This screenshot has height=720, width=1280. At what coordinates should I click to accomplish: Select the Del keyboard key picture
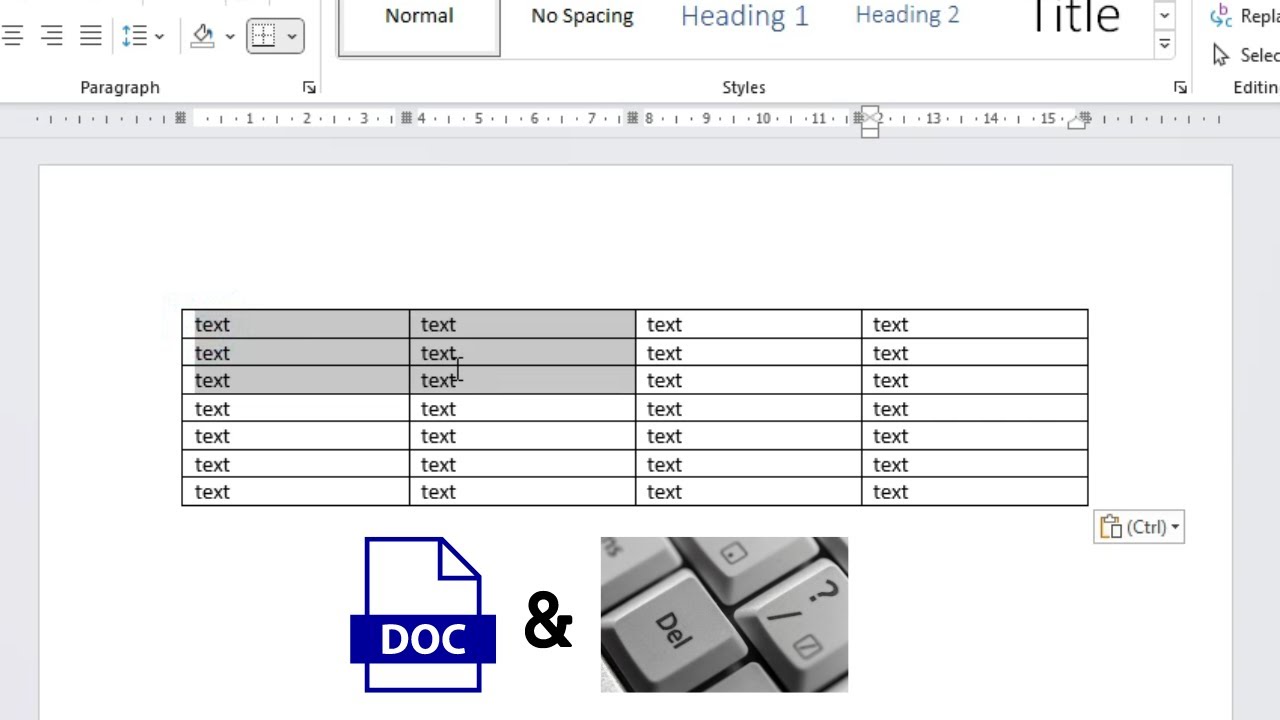[x=724, y=615]
